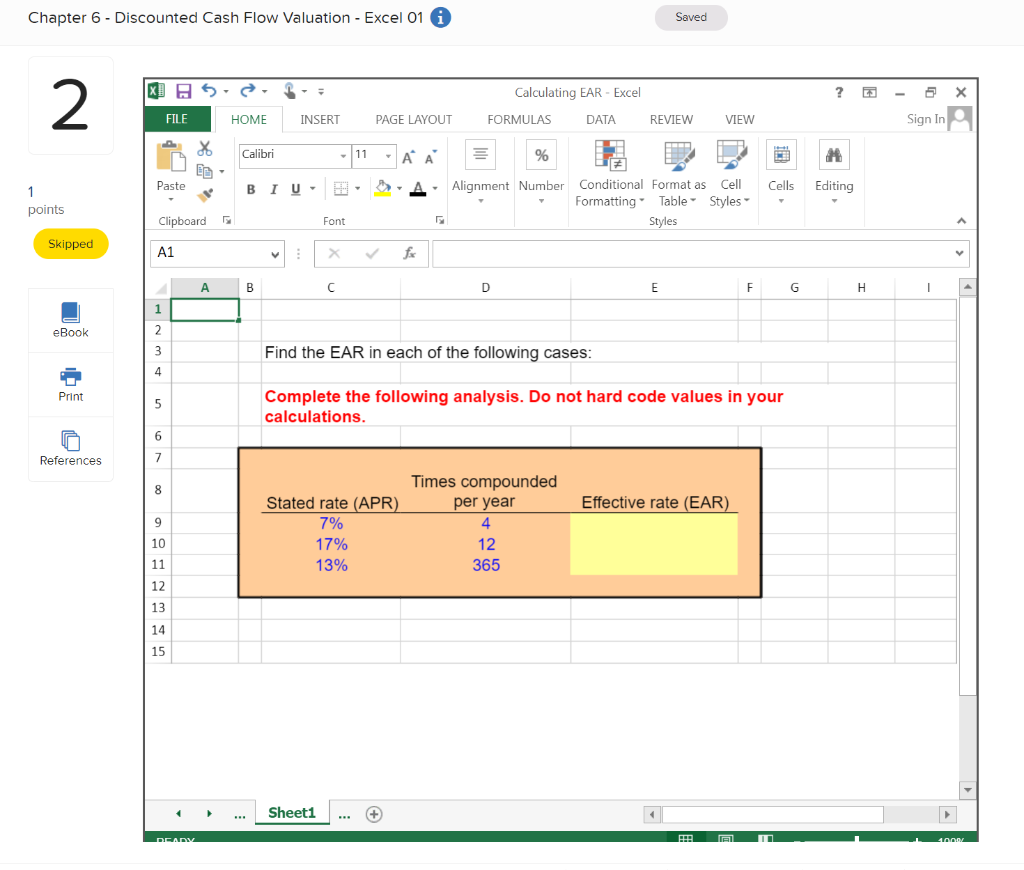Click the Redo arrow icon
1024x870 pixels.
(248, 91)
